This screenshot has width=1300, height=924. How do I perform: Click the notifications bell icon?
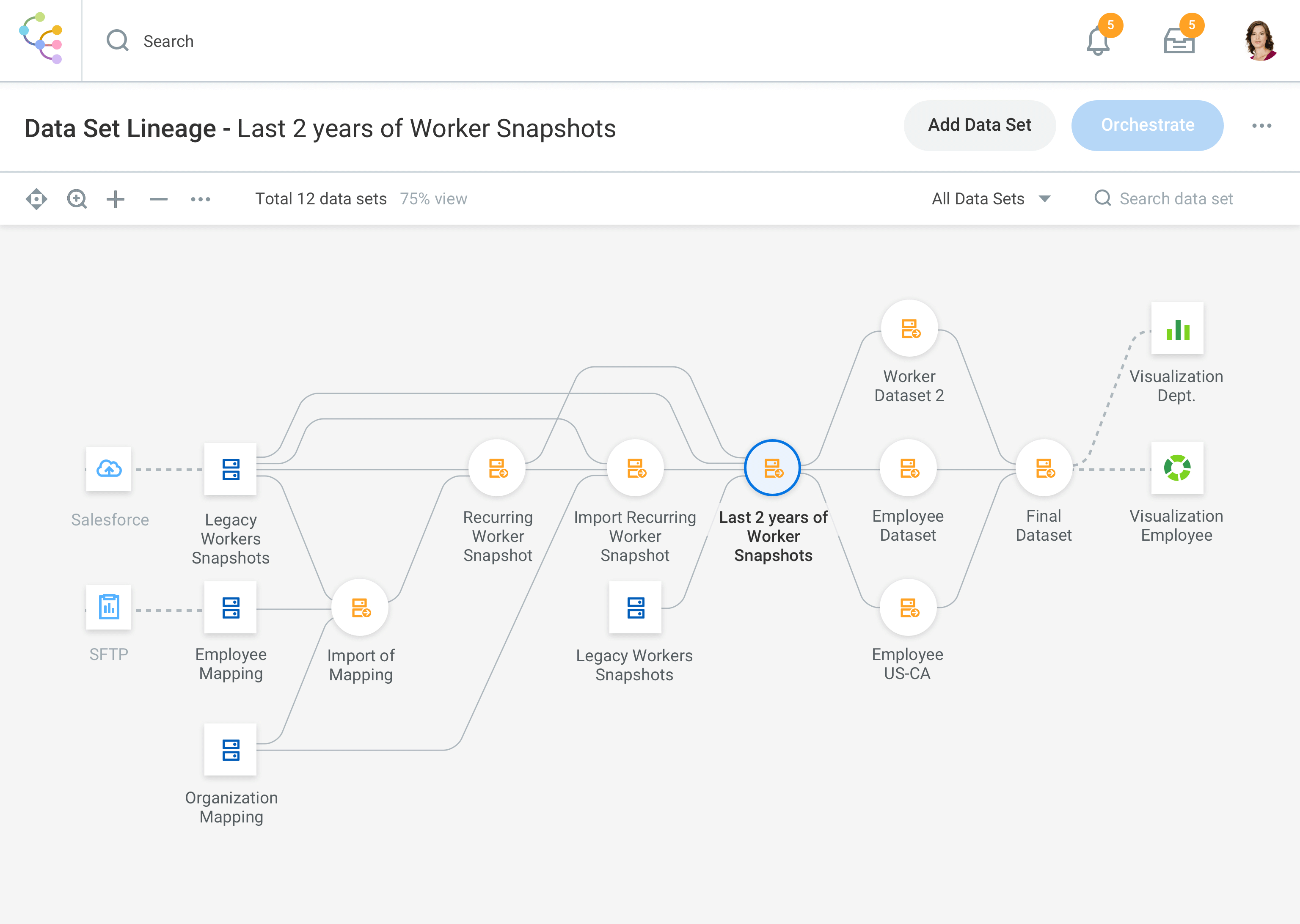pyautogui.click(x=1097, y=41)
